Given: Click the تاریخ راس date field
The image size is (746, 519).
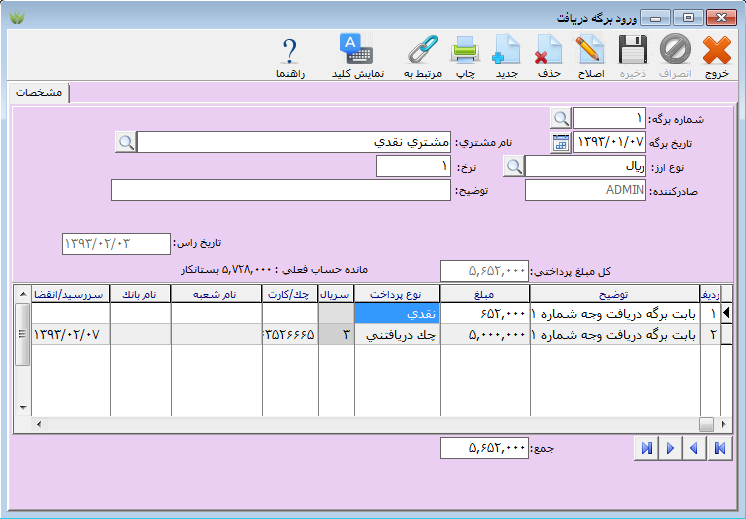Looking at the screenshot, I should pyautogui.click(x=116, y=244).
